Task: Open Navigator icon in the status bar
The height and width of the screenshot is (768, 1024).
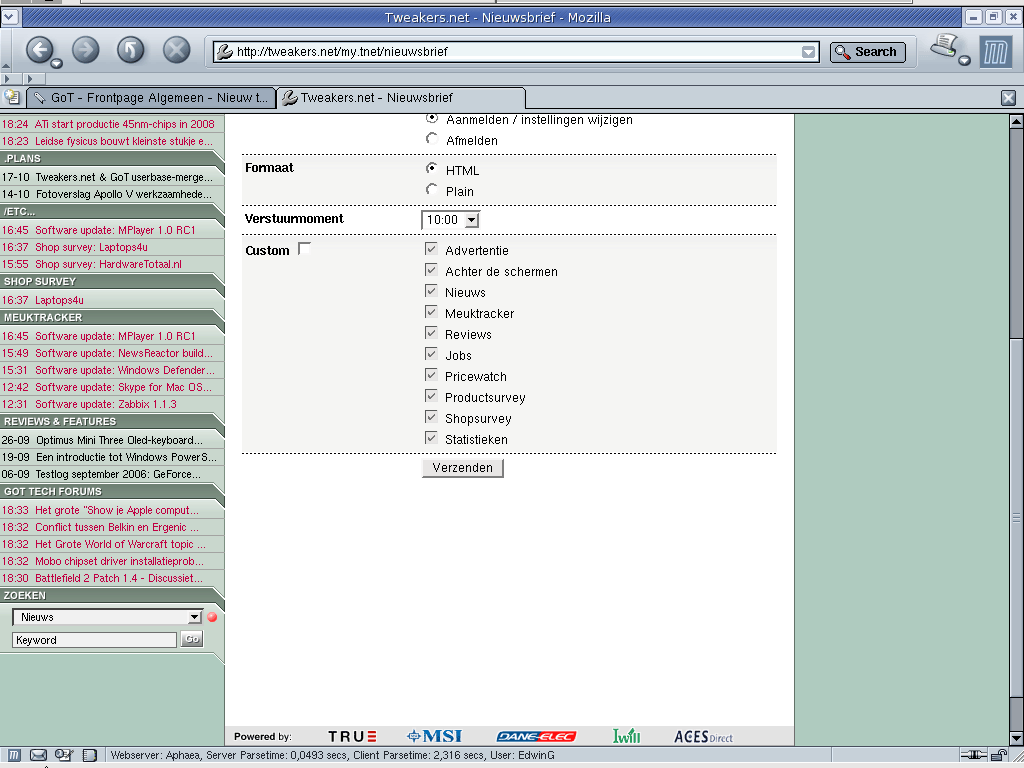Action: 14,755
